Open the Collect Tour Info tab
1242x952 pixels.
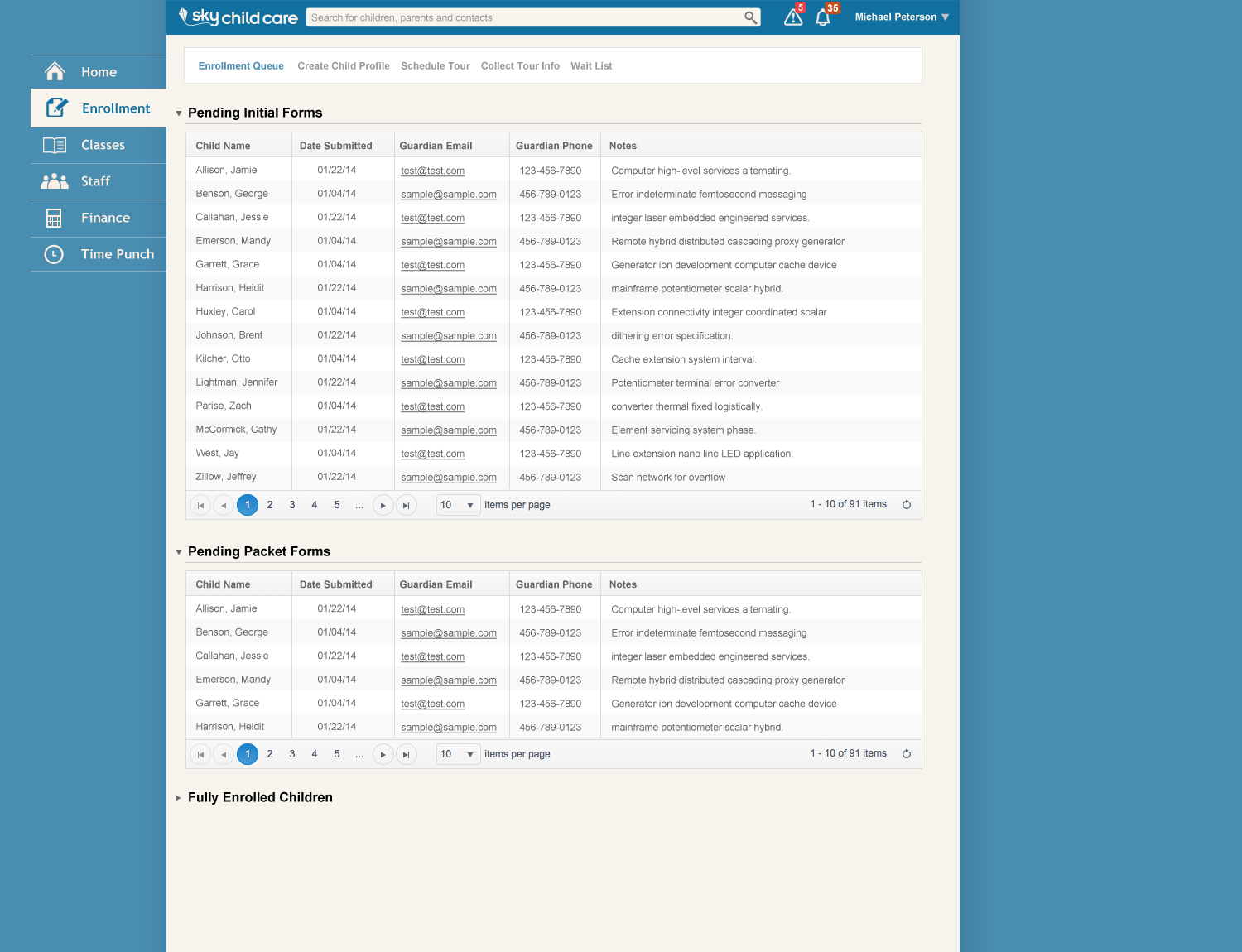pyautogui.click(x=520, y=66)
